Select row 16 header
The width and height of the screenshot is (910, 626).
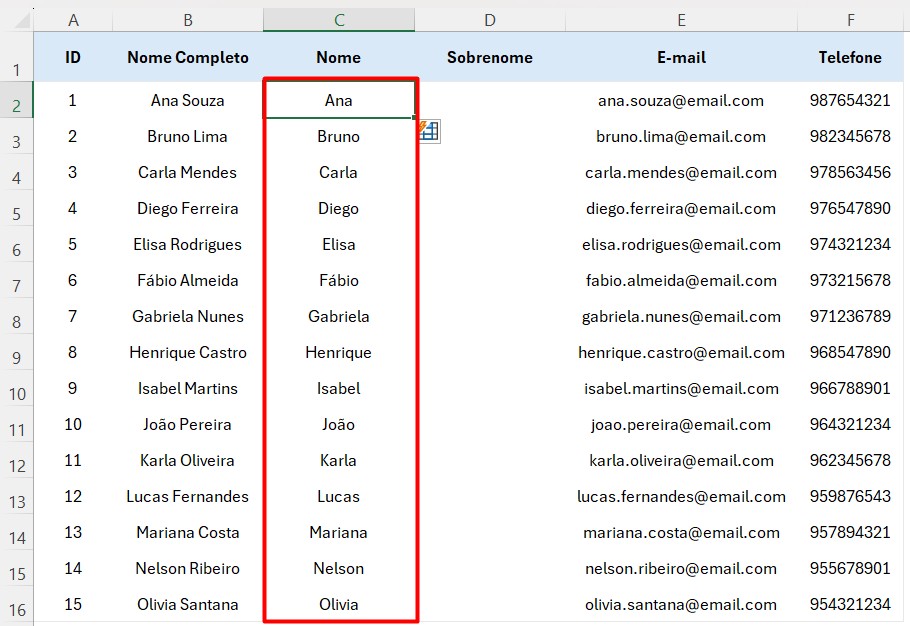pyautogui.click(x=17, y=604)
